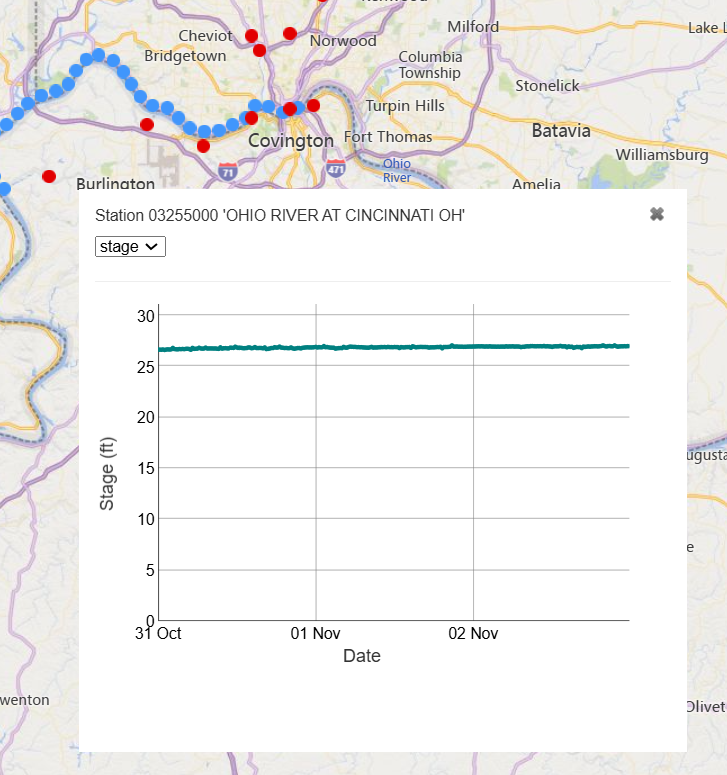Viewport: 727px width, 775px height.
Task: Click the red station marker beside the Cheviot label
Action: click(251, 36)
